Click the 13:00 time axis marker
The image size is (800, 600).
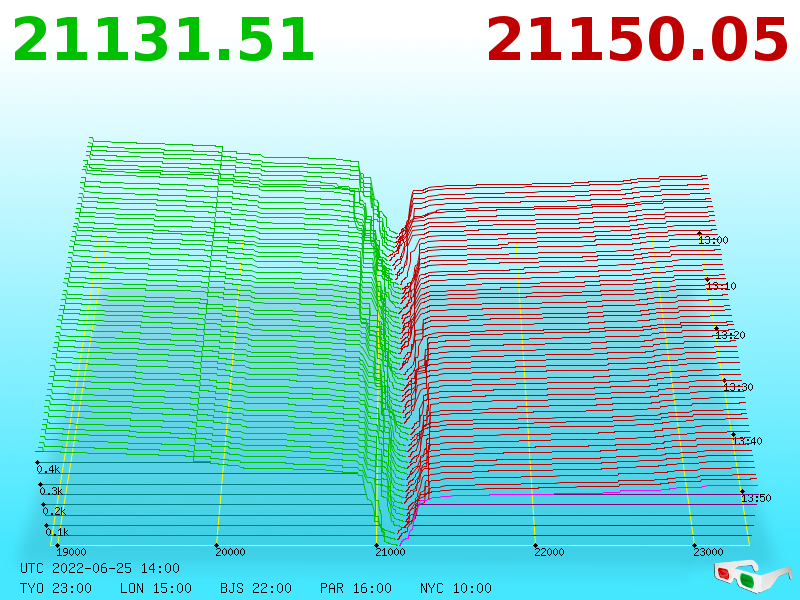(x=713, y=240)
